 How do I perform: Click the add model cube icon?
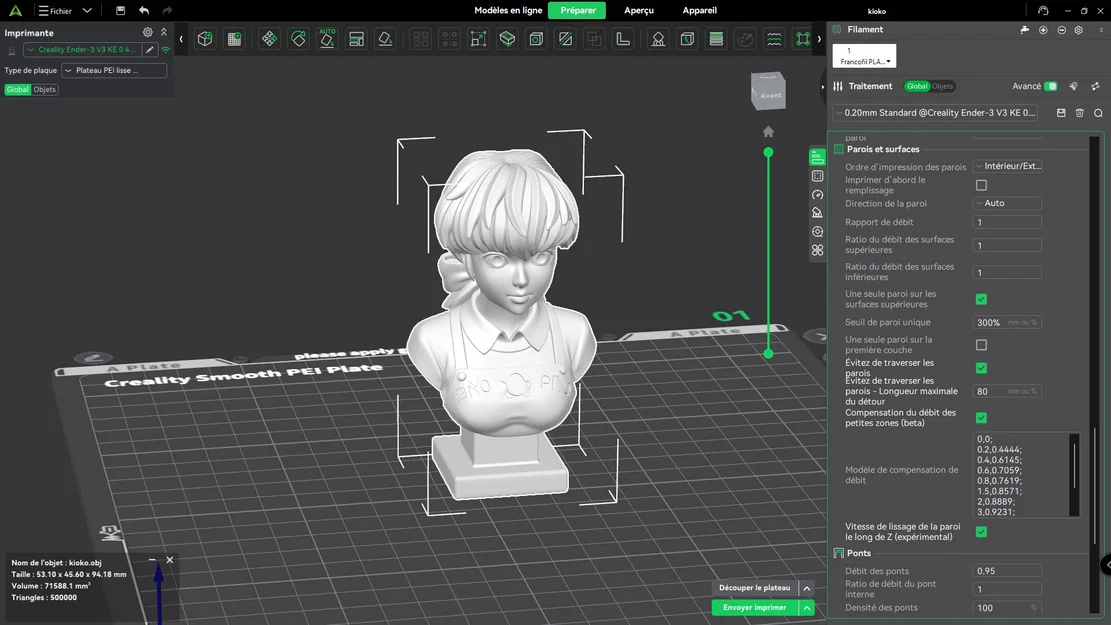[x=205, y=39]
